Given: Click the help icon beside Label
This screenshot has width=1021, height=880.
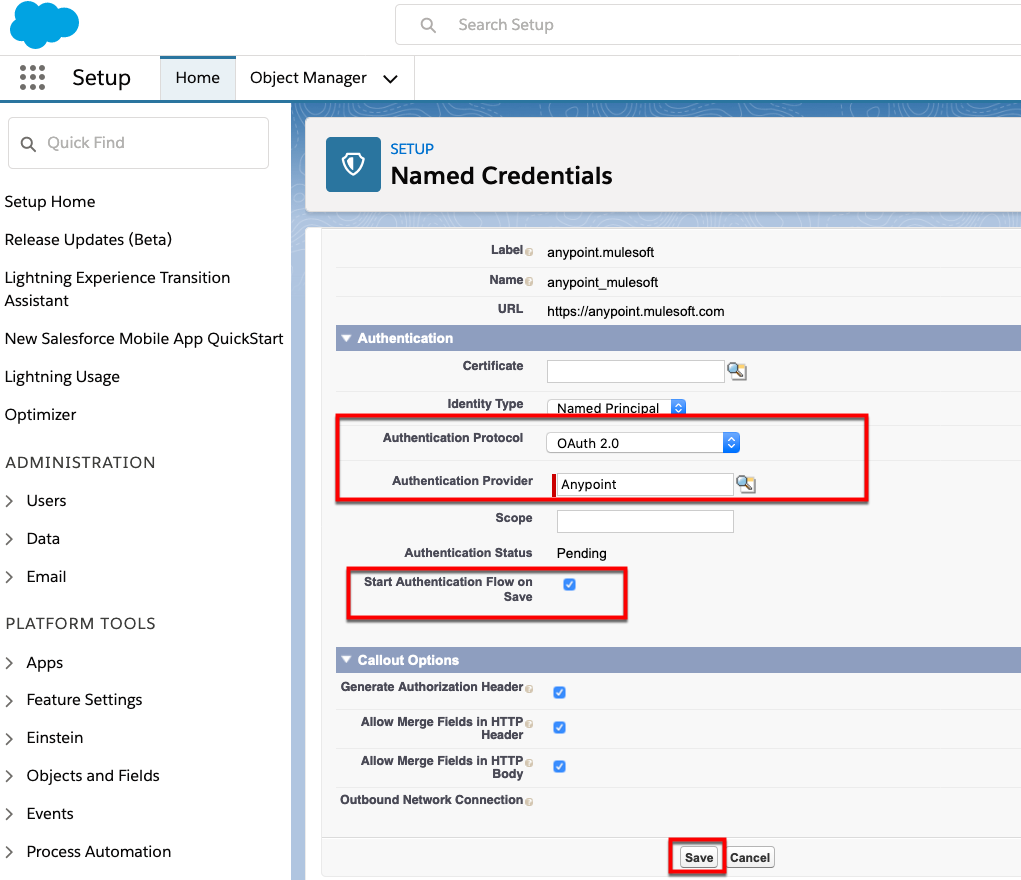Looking at the screenshot, I should pos(529,252).
